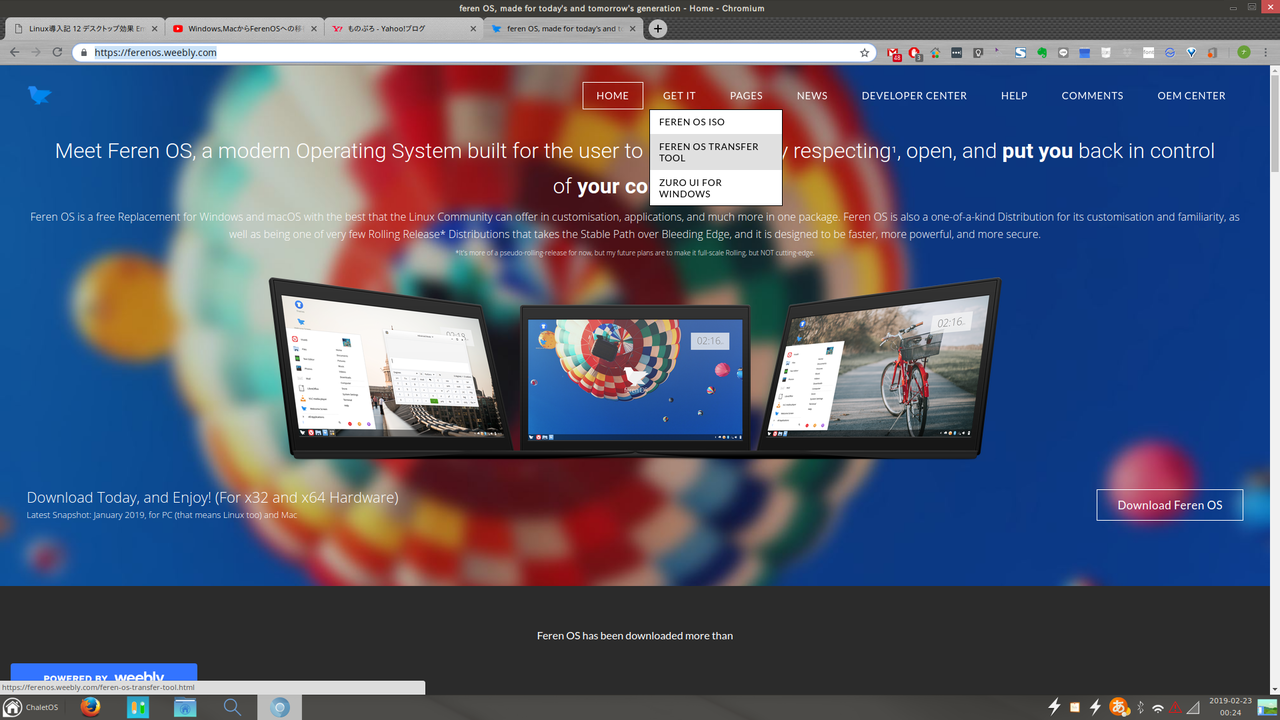Click the Feren OS bird logo
Image resolution: width=1280 pixels, height=720 pixels.
click(x=40, y=95)
